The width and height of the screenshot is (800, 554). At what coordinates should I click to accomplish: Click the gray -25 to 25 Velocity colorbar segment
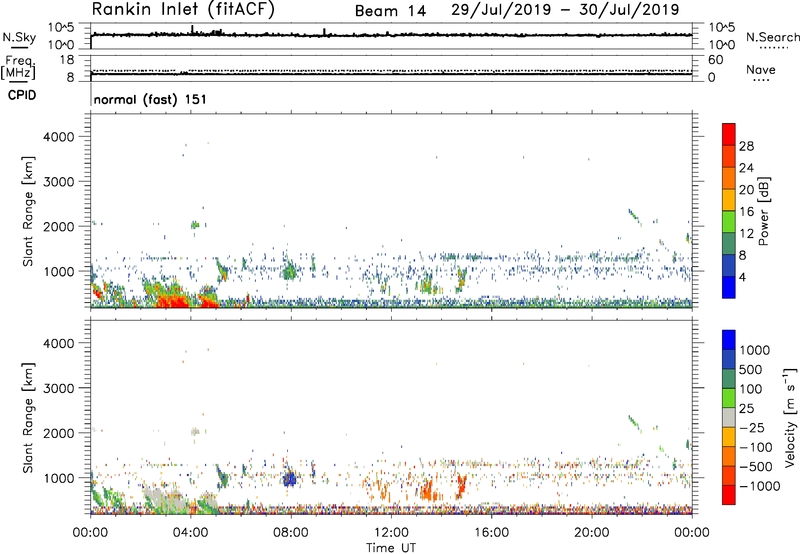[729, 418]
